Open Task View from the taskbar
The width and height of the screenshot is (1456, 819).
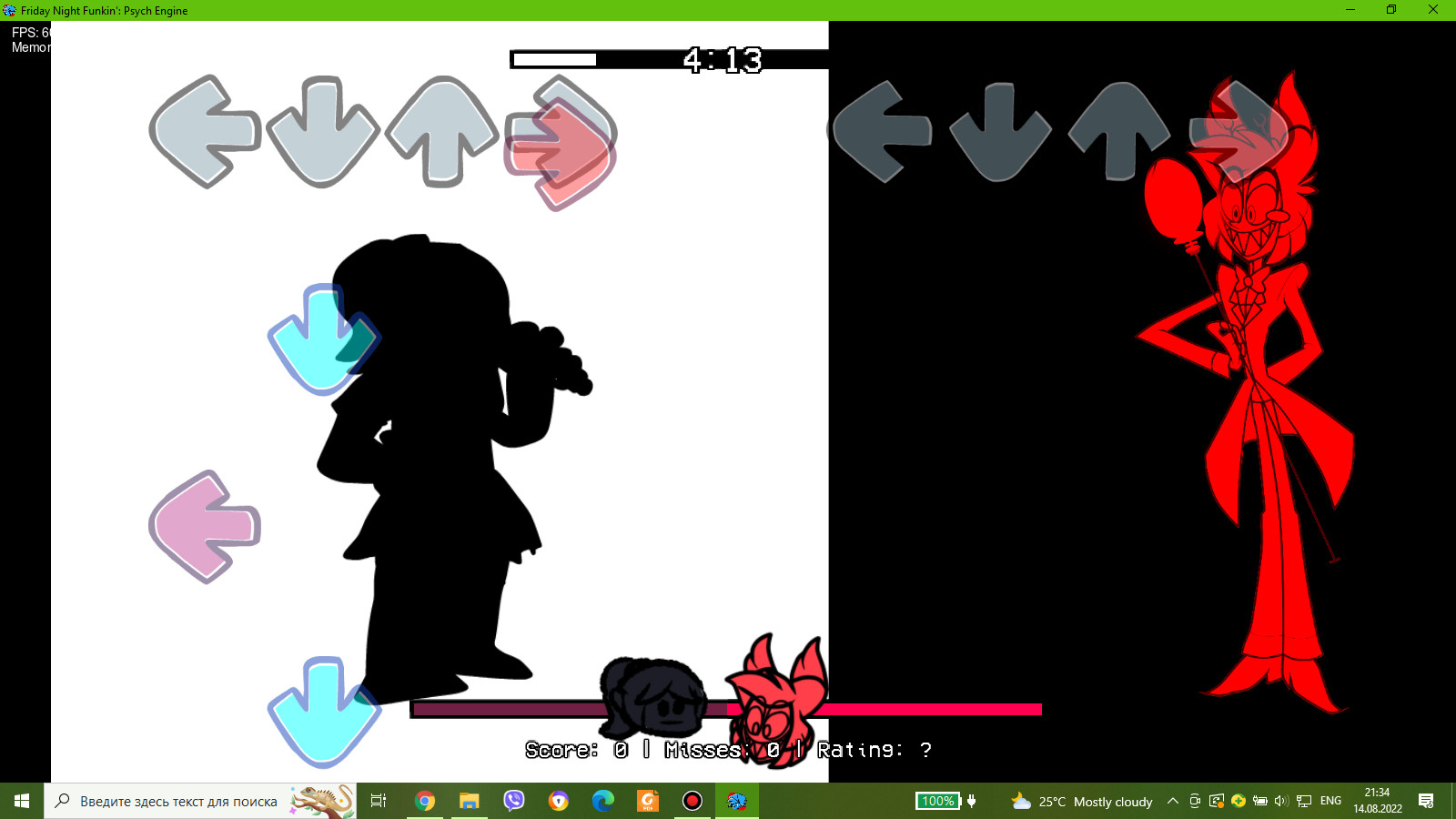pyautogui.click(x=378, y=801)
